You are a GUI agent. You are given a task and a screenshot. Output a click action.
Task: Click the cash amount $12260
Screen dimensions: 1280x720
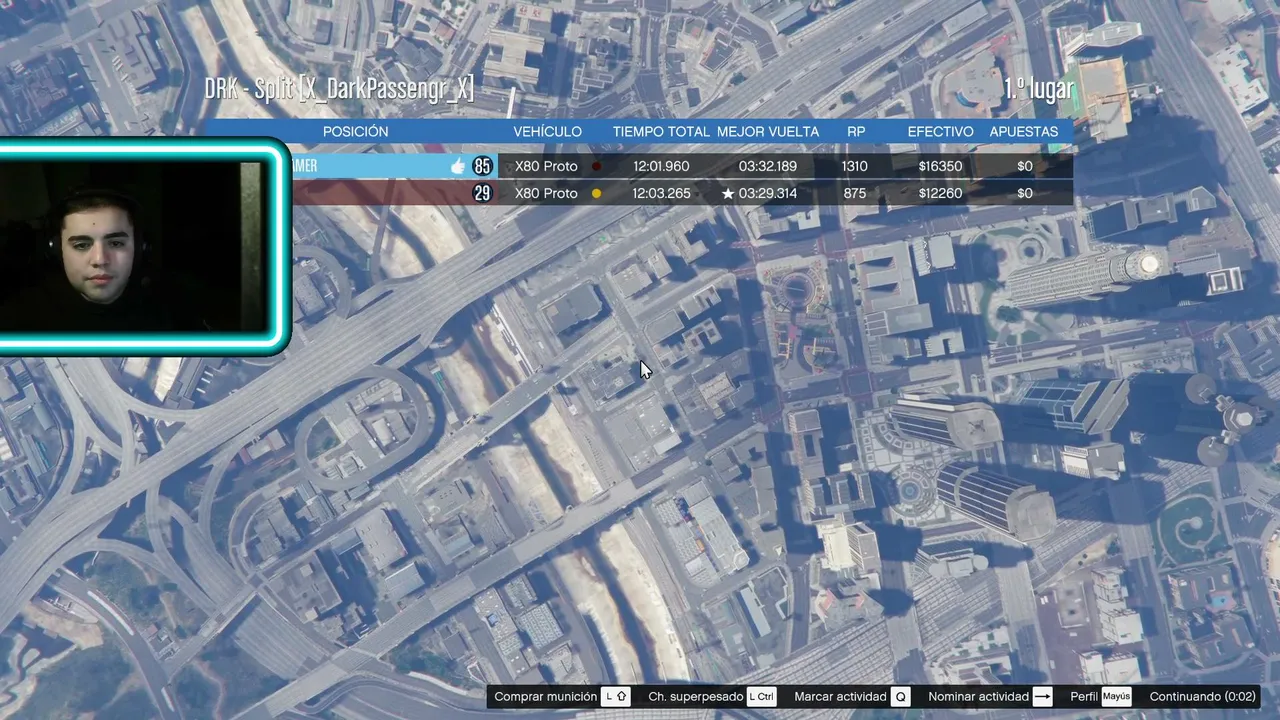point(940,193)
